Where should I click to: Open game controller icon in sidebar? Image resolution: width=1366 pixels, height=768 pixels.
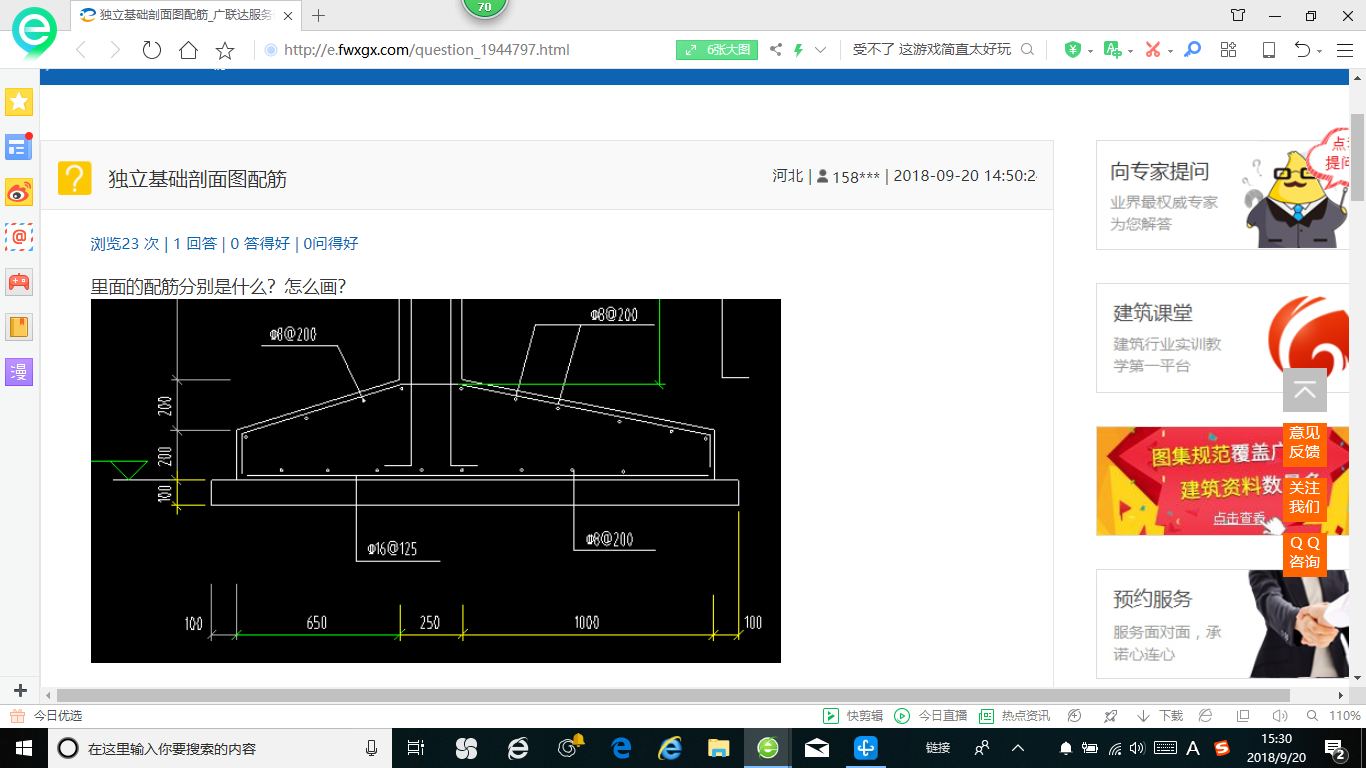(x=19, y=282)
